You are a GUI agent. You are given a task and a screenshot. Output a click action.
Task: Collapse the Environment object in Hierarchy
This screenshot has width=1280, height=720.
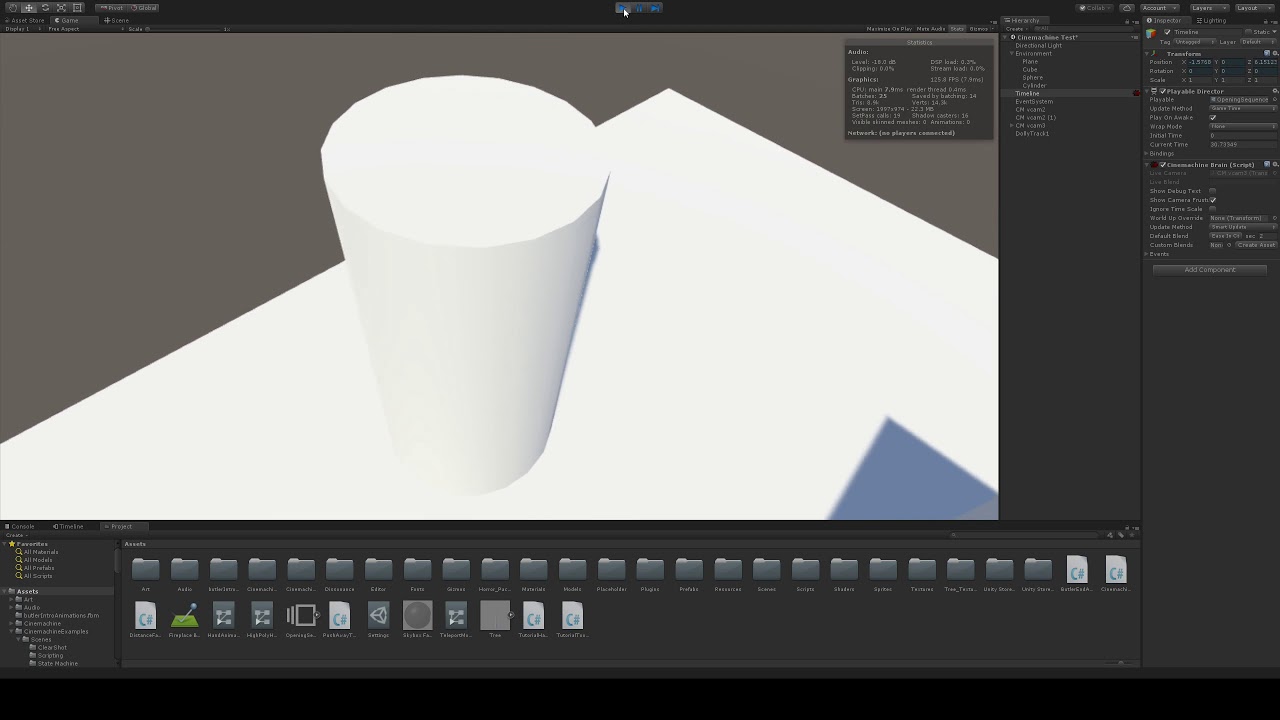(x=1011, y=54)
